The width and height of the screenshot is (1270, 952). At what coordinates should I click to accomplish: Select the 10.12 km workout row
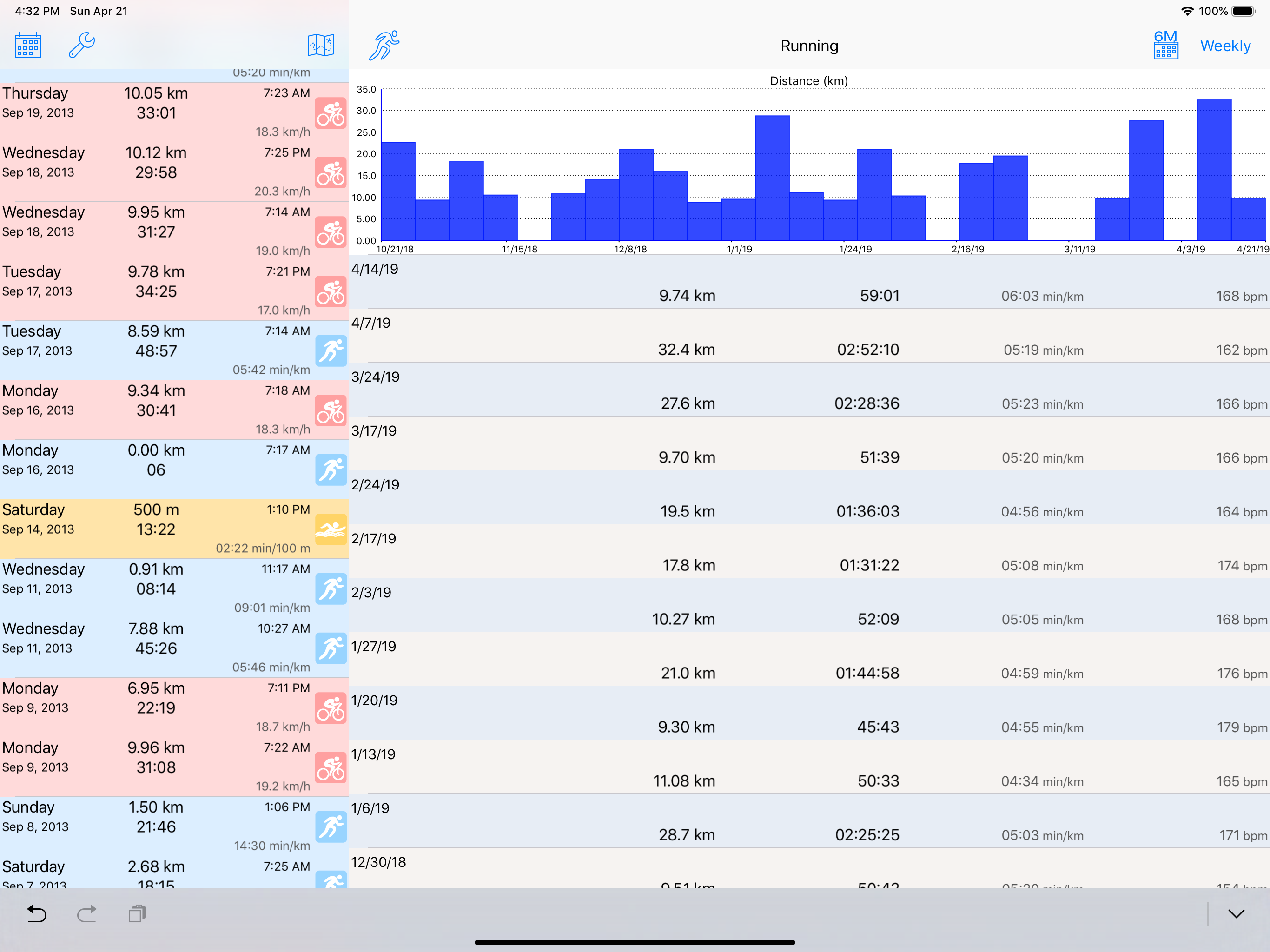click(x=174, y=172)
